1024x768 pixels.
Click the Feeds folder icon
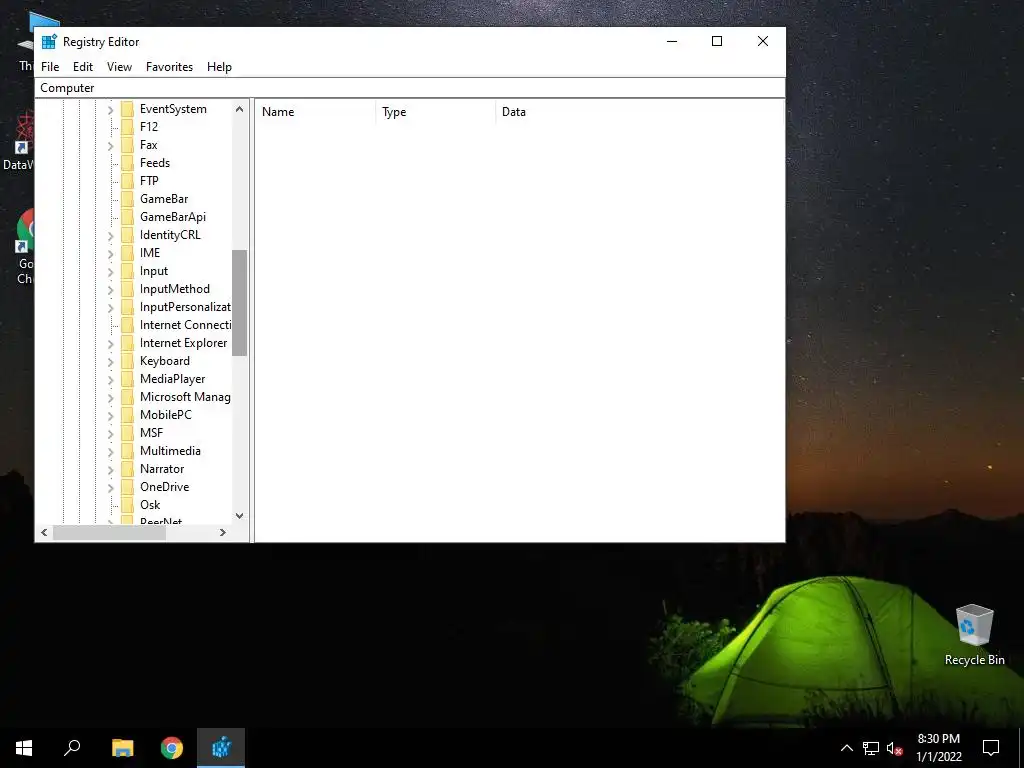coord(127,163)
